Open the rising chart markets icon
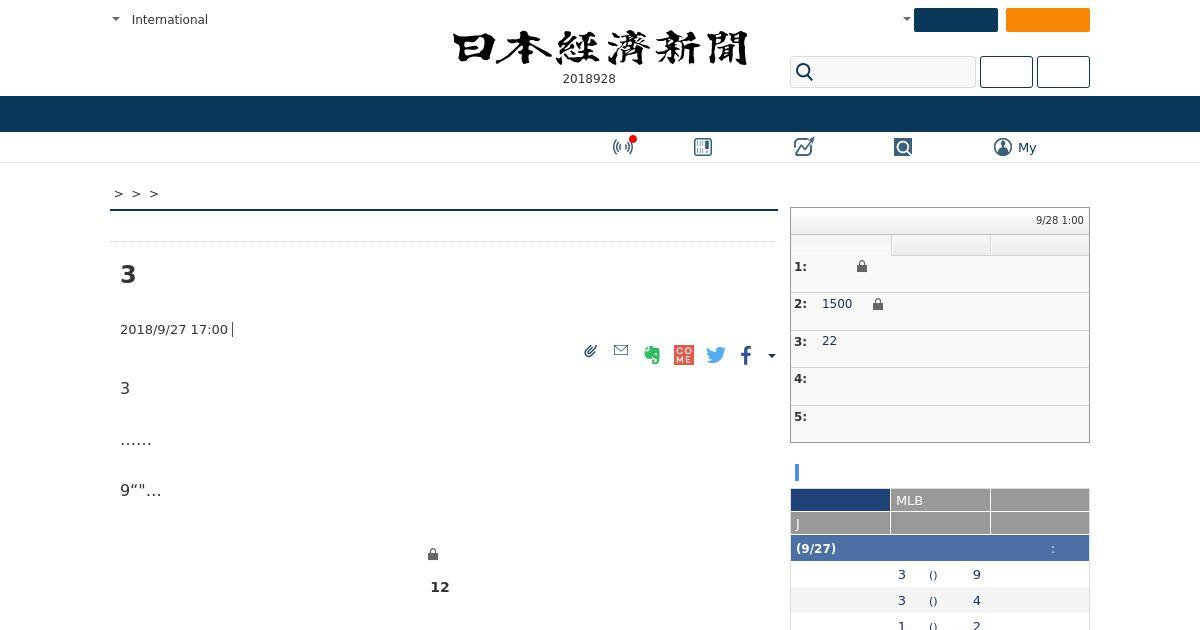The height and width of the screenshot is (630, 1200). coord(804,147)
